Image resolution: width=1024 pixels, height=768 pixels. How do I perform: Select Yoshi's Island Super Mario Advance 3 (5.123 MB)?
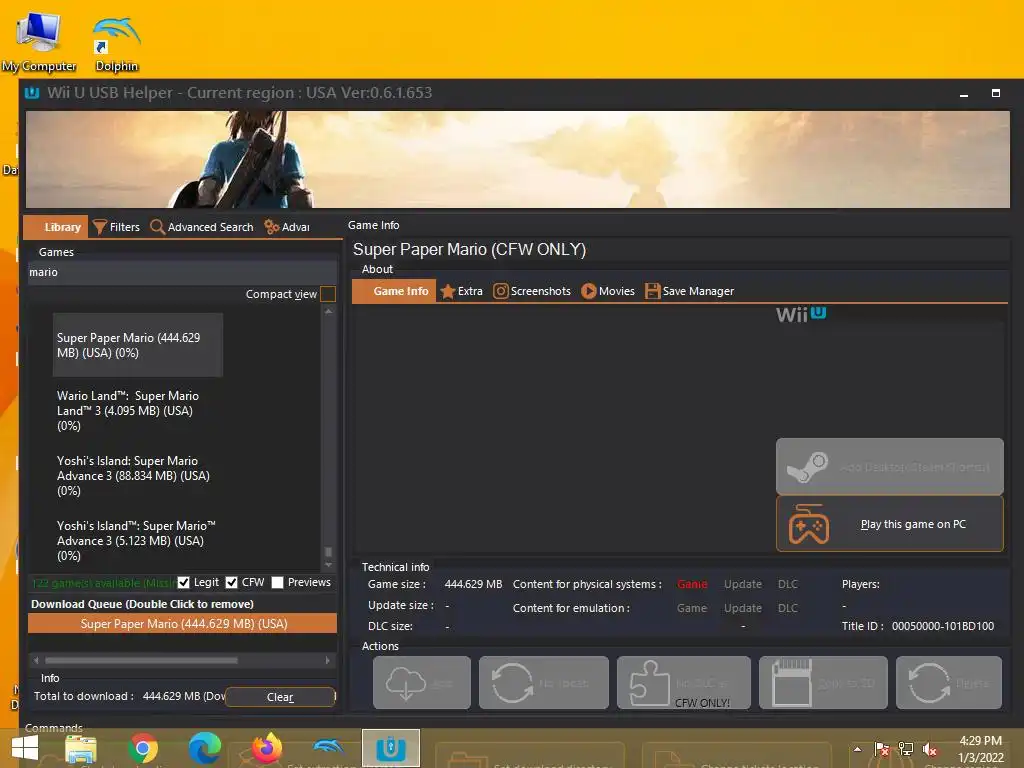tap(138, 541)
